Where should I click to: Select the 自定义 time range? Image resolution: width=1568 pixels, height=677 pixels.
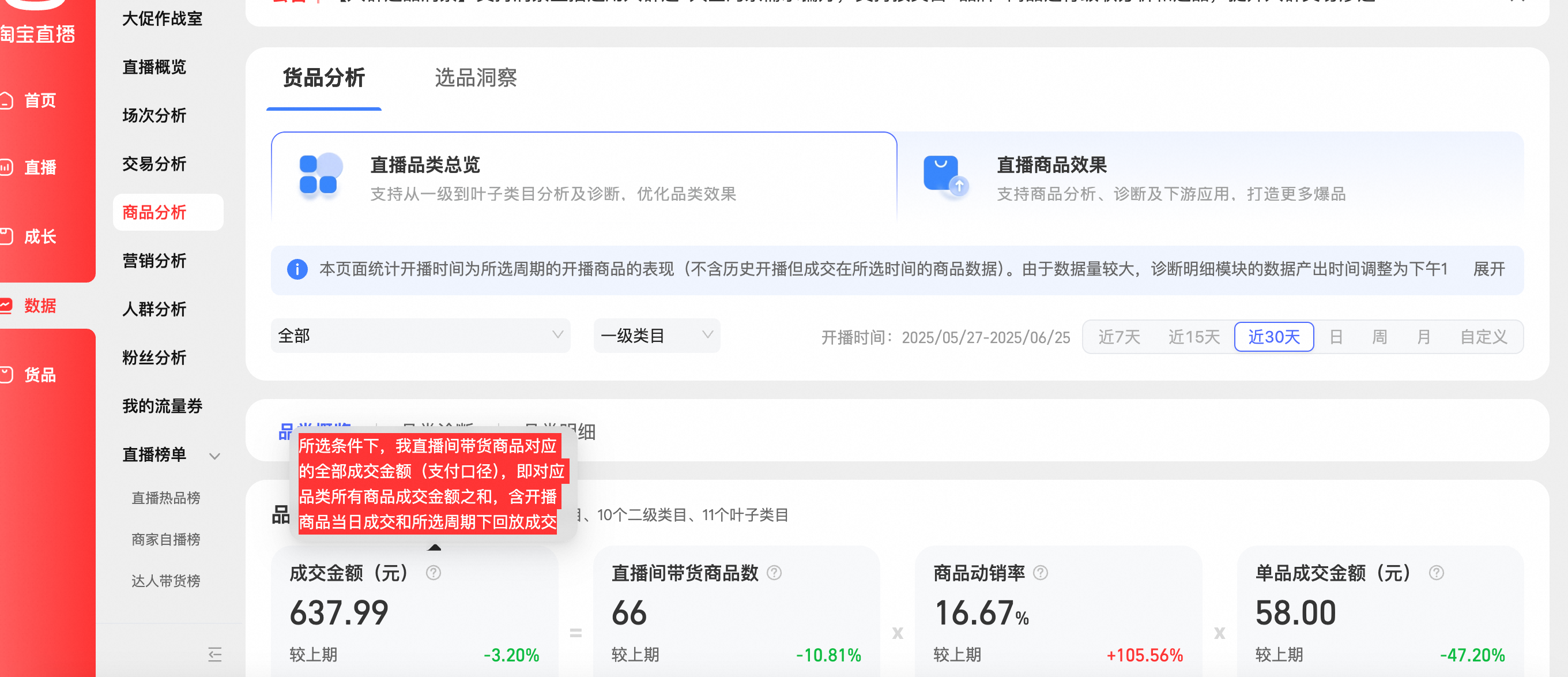coord(1484,337)
